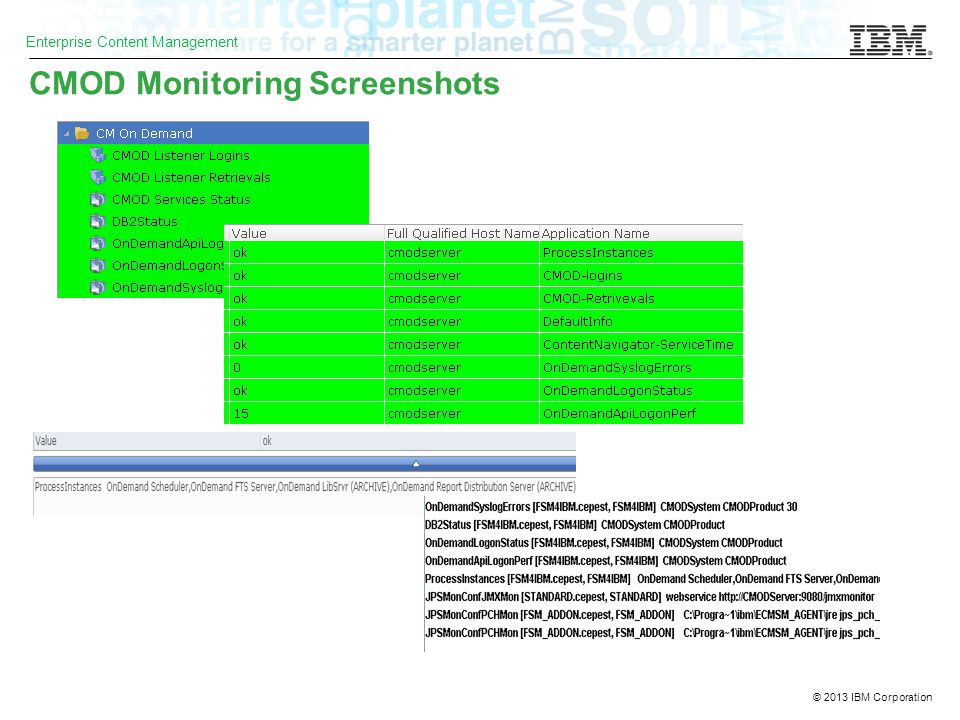Screen dimensions: 960x720
Task: Select OnDemandLogonStatus FSM4IBM config line
Action: coord(604,543)
